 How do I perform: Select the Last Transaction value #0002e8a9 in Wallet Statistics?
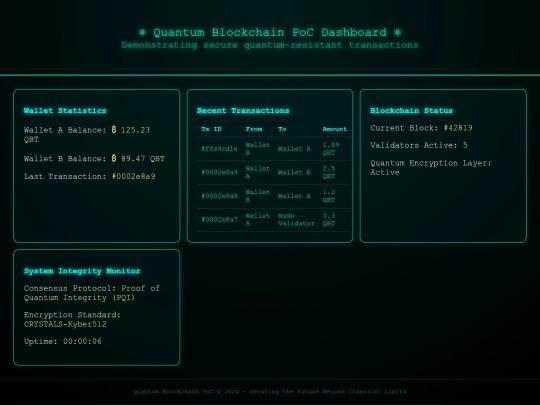coord(134,176)
